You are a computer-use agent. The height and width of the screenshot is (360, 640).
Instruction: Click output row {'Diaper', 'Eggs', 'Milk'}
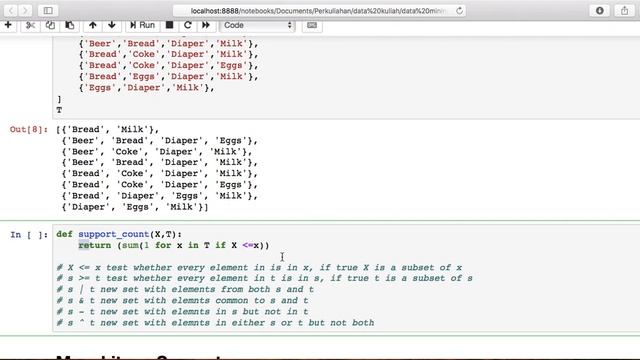point(135,207)
